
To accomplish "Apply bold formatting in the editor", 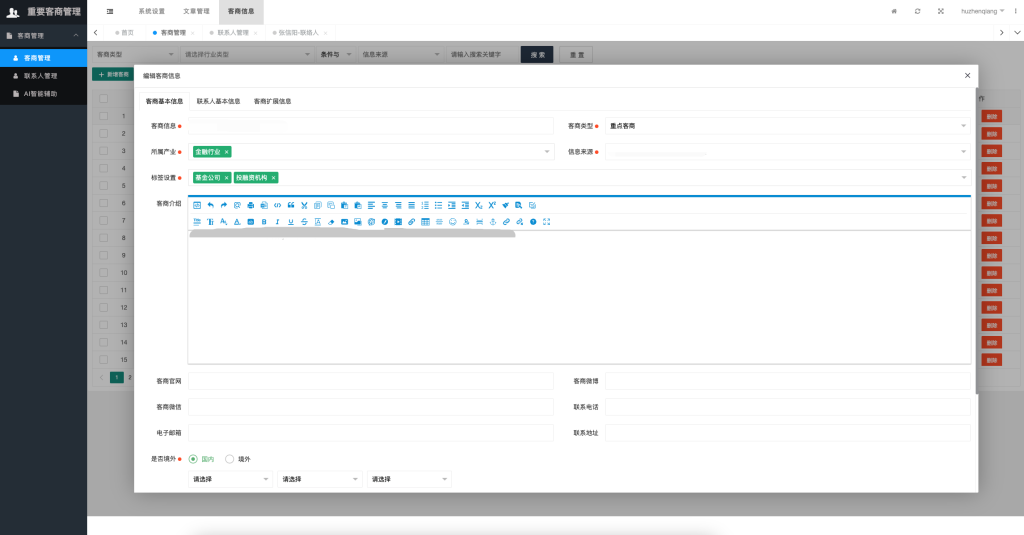I will 263,221.
